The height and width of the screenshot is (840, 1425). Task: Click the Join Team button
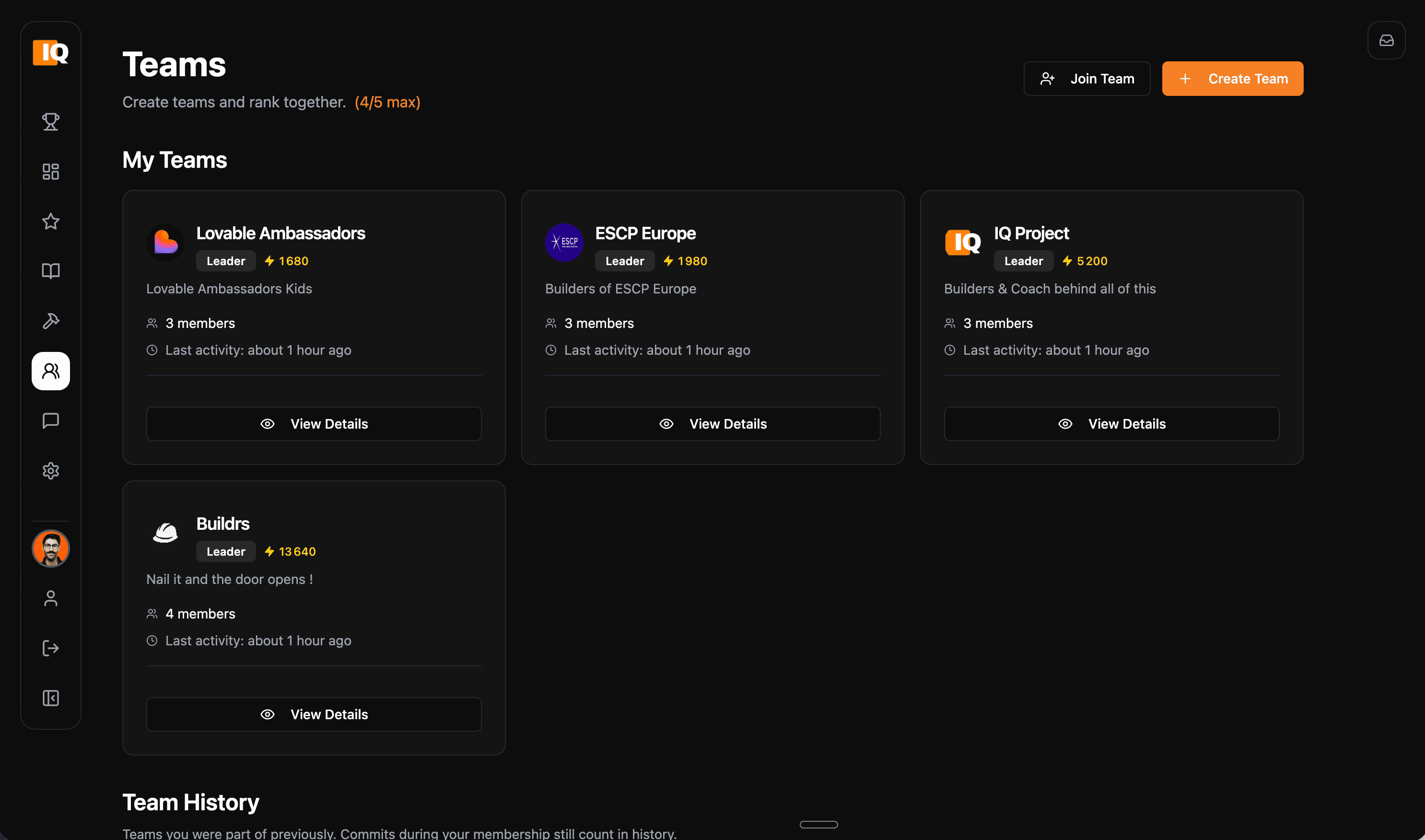point(1086,78)
